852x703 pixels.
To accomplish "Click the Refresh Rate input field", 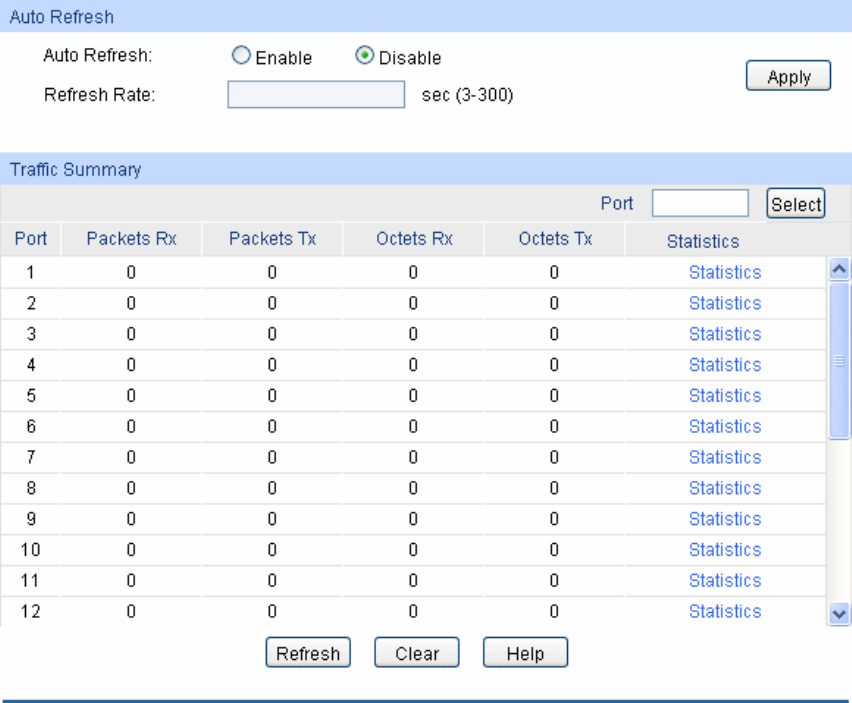I will click(315, 95).
